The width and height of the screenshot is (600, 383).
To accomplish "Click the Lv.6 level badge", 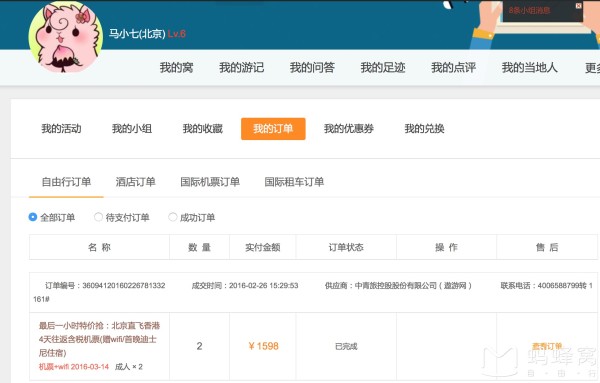I will (x=177, y=34).
